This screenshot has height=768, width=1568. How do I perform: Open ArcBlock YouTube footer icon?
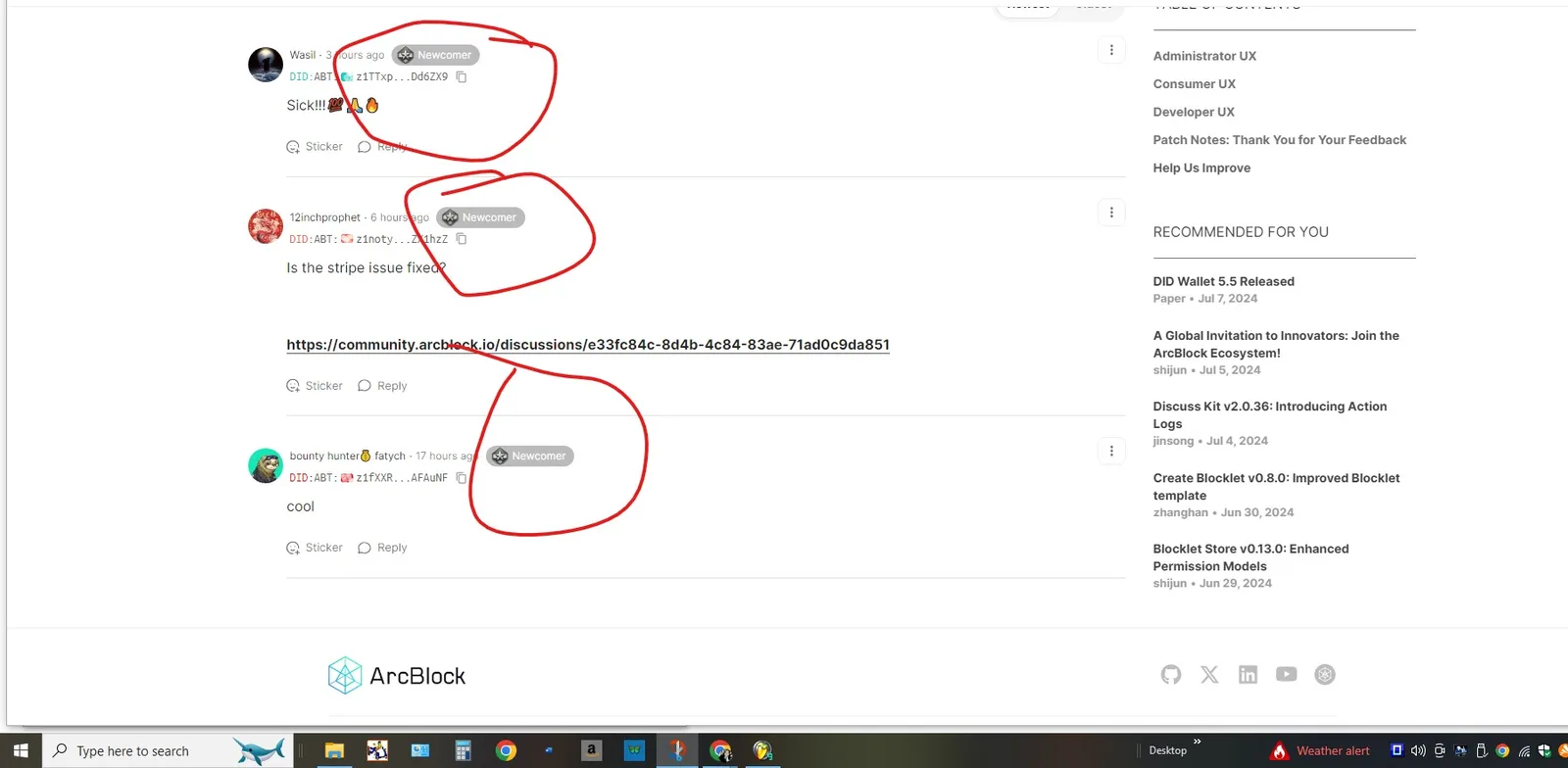(1287, 674)
